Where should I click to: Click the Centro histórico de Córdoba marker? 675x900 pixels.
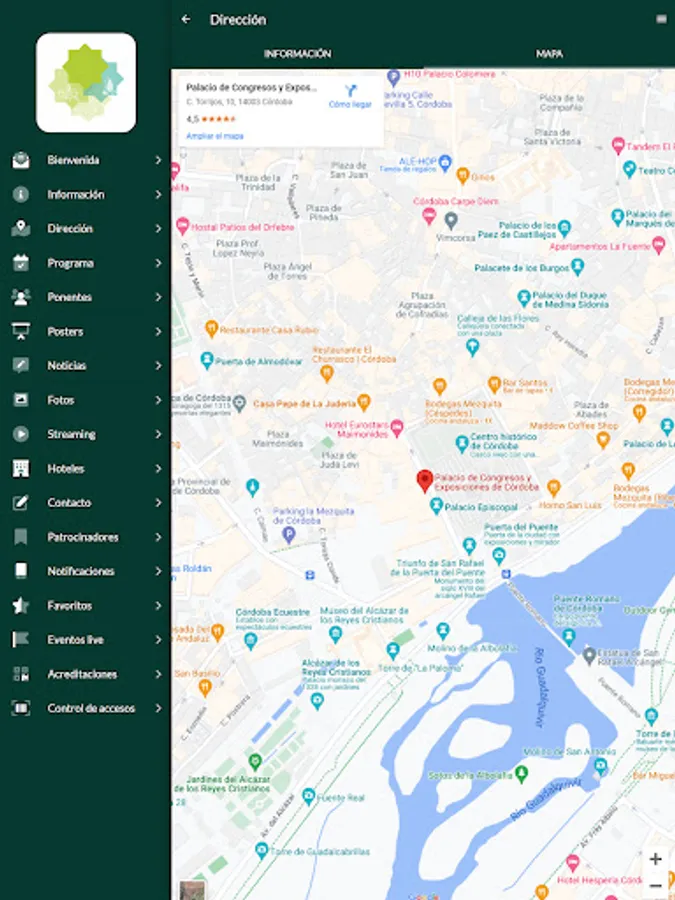click(462, 444)
